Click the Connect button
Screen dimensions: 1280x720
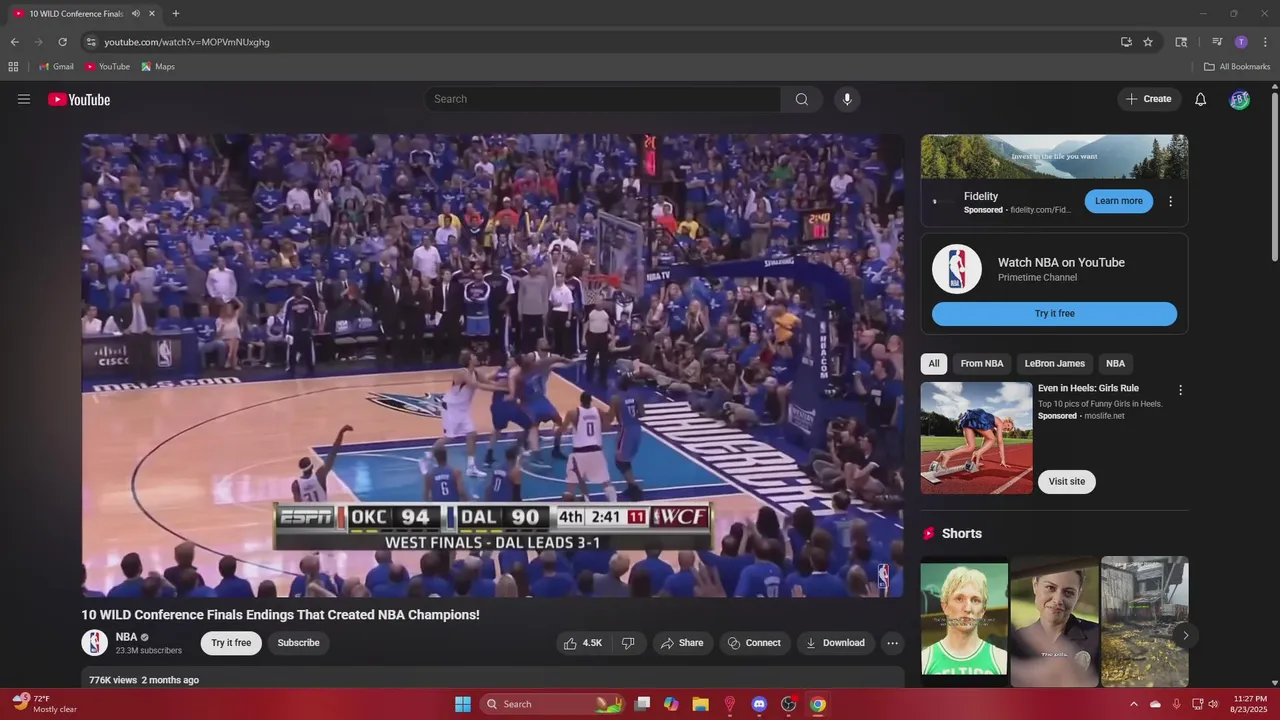pyautogui.click(x=755, y=643)
